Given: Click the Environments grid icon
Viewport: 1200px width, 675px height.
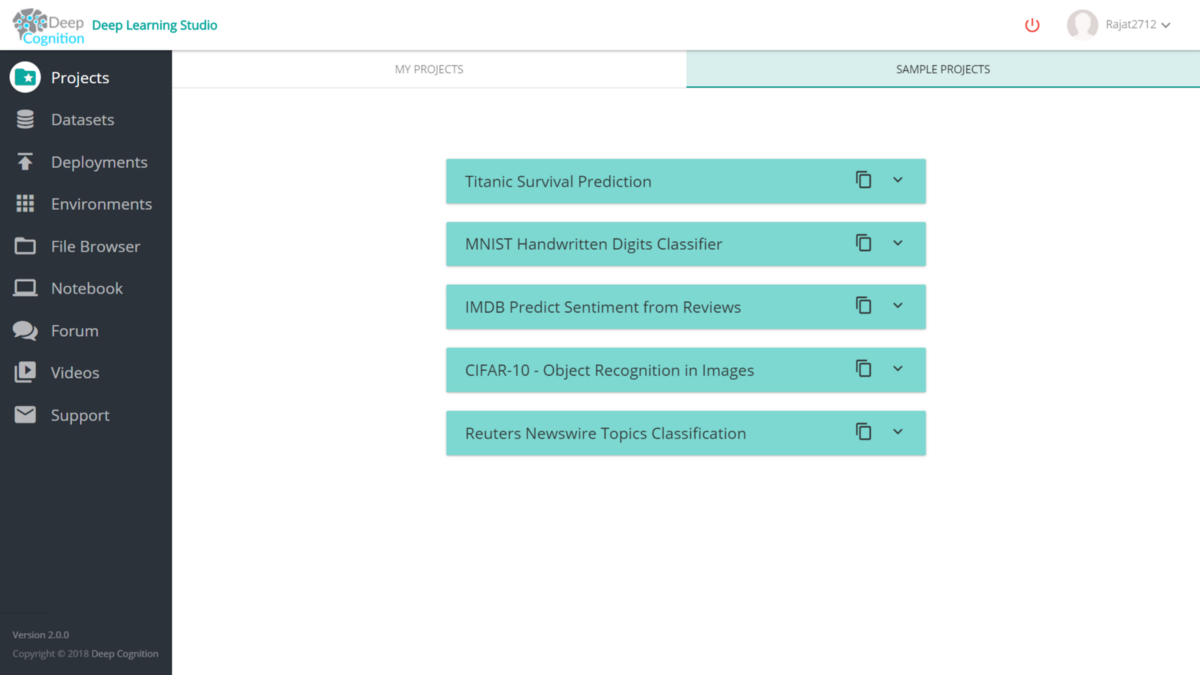Looking at the screenshot, I should point(25,204).
